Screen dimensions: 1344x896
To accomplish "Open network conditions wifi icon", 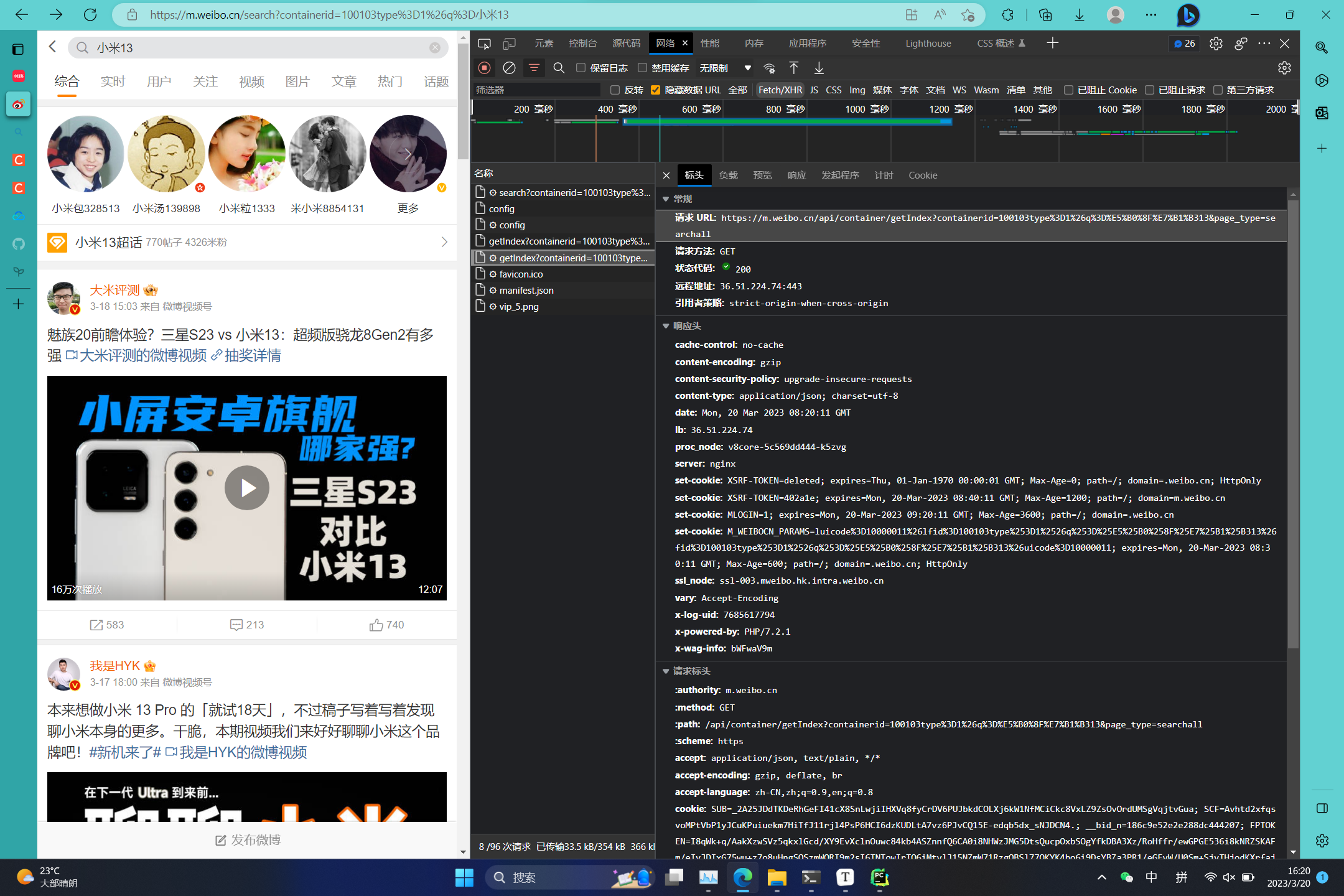I will [770, 68].
